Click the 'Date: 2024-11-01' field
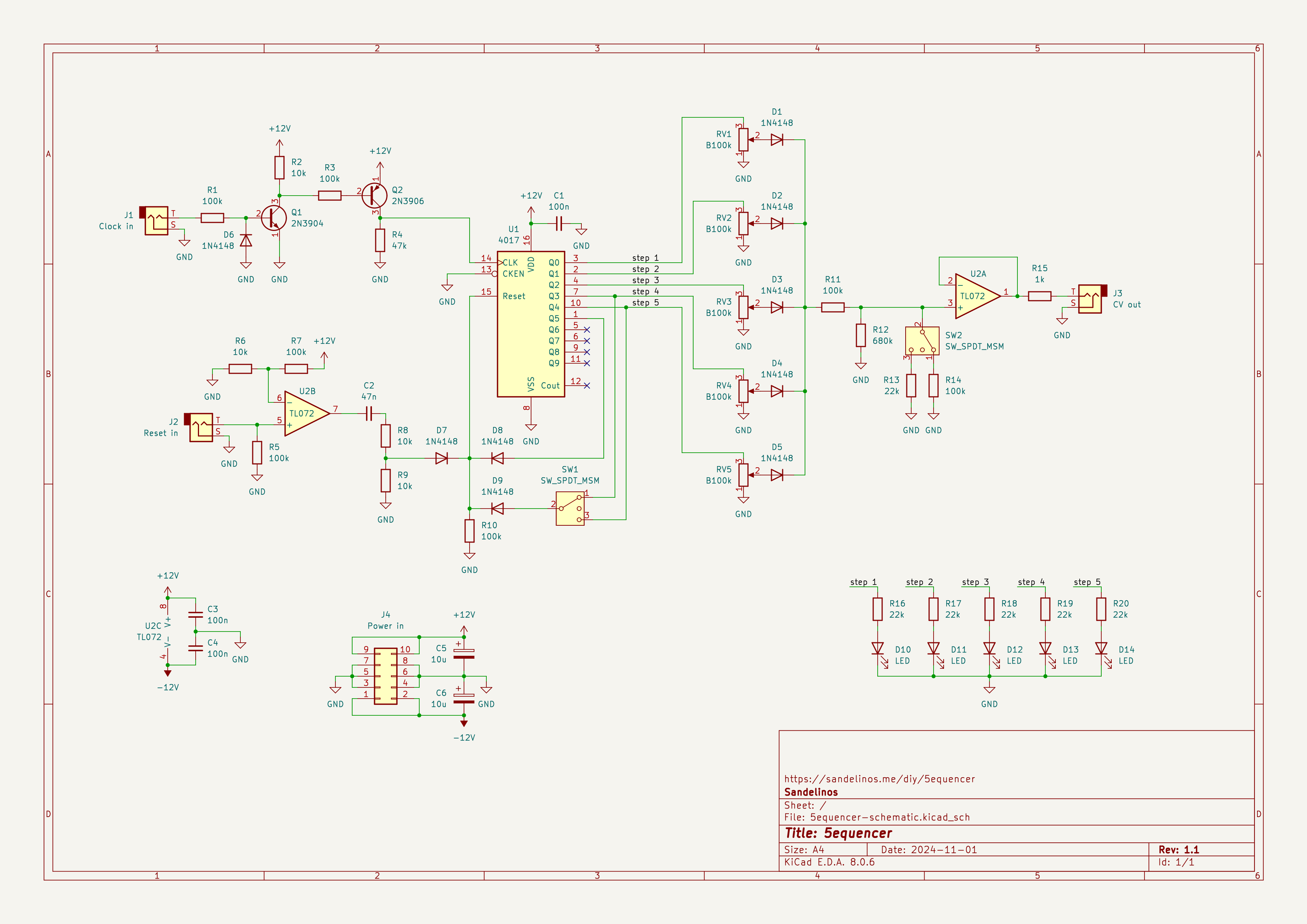 click(x=929, y=849)
